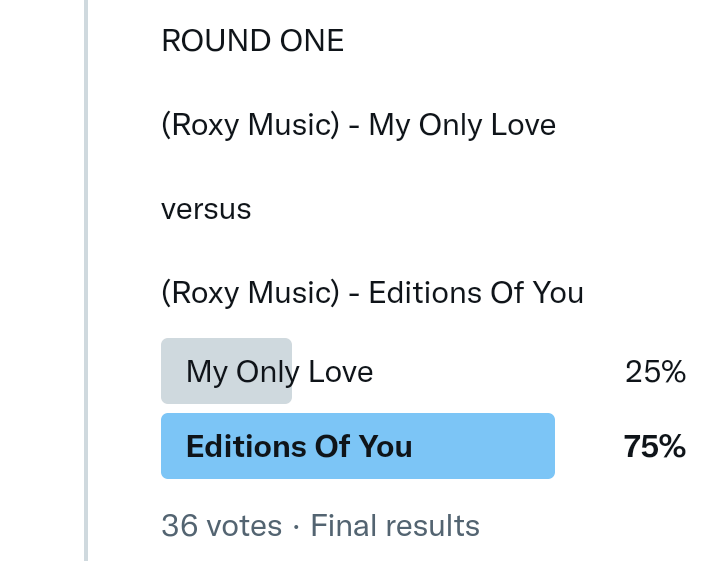The height and width of the screenshot is (561, 720).
Task: Click the word ONE in the heading
Action: [311, 41]
